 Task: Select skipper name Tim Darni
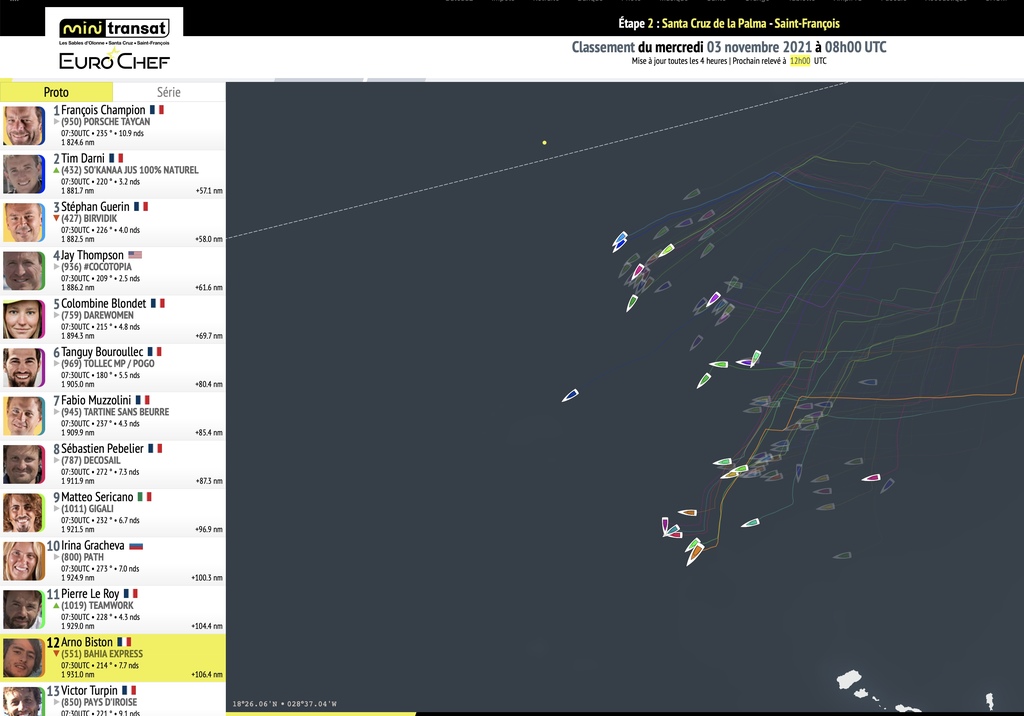click(83, 158)
